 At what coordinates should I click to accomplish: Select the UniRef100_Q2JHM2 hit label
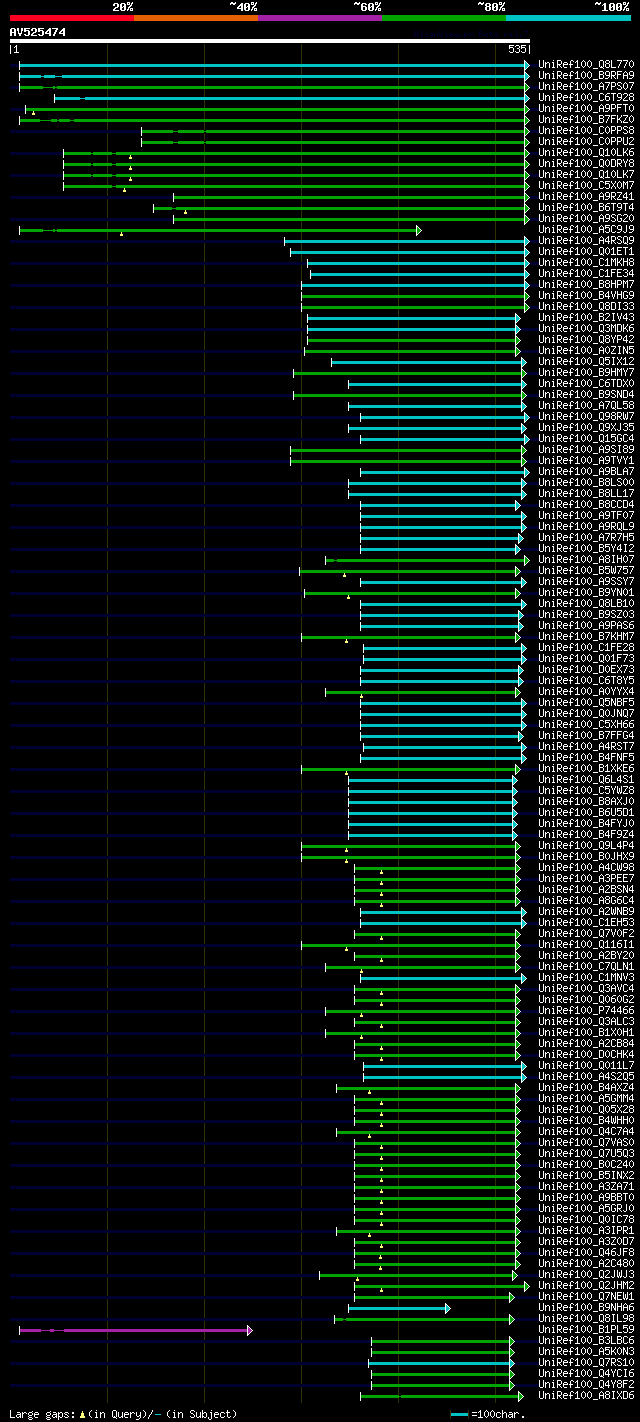coord(586,1286)
